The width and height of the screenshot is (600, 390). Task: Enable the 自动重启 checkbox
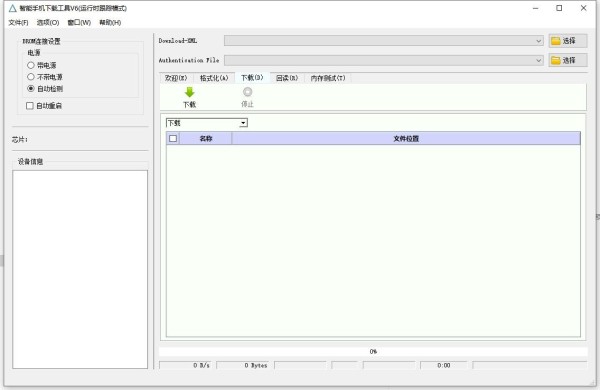pos(30,106)
